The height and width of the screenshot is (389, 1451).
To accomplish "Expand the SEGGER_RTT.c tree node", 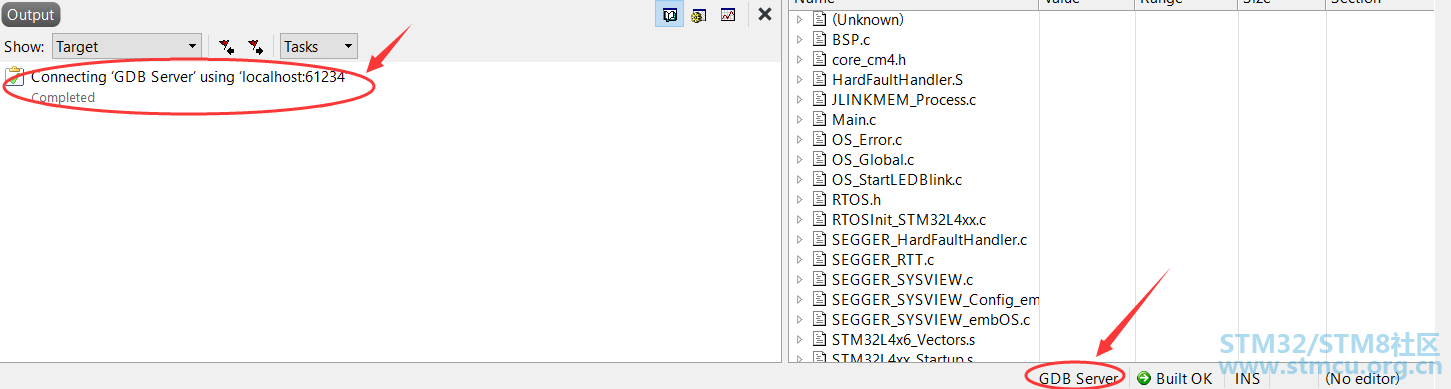I will click(799, 259).
